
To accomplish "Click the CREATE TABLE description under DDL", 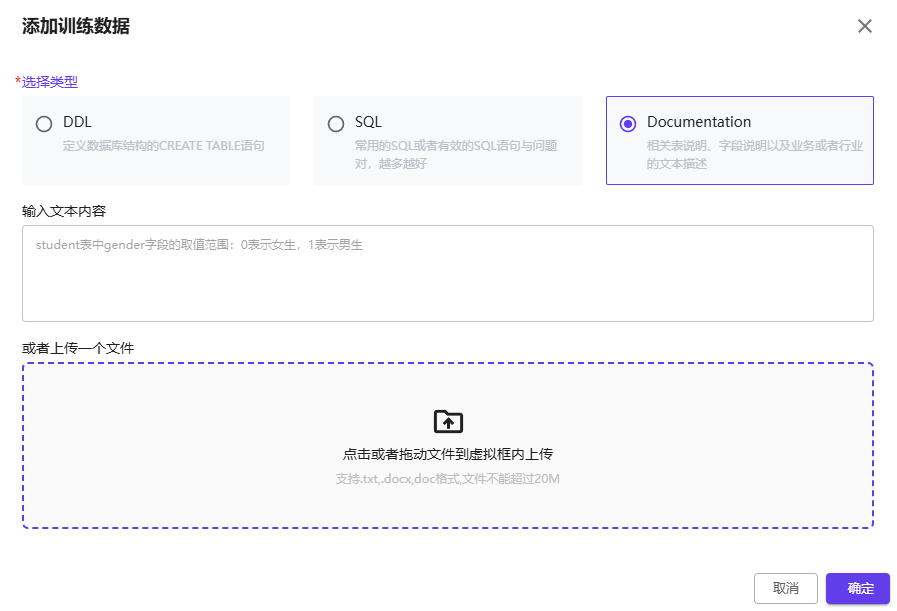I will click(163, 146).
